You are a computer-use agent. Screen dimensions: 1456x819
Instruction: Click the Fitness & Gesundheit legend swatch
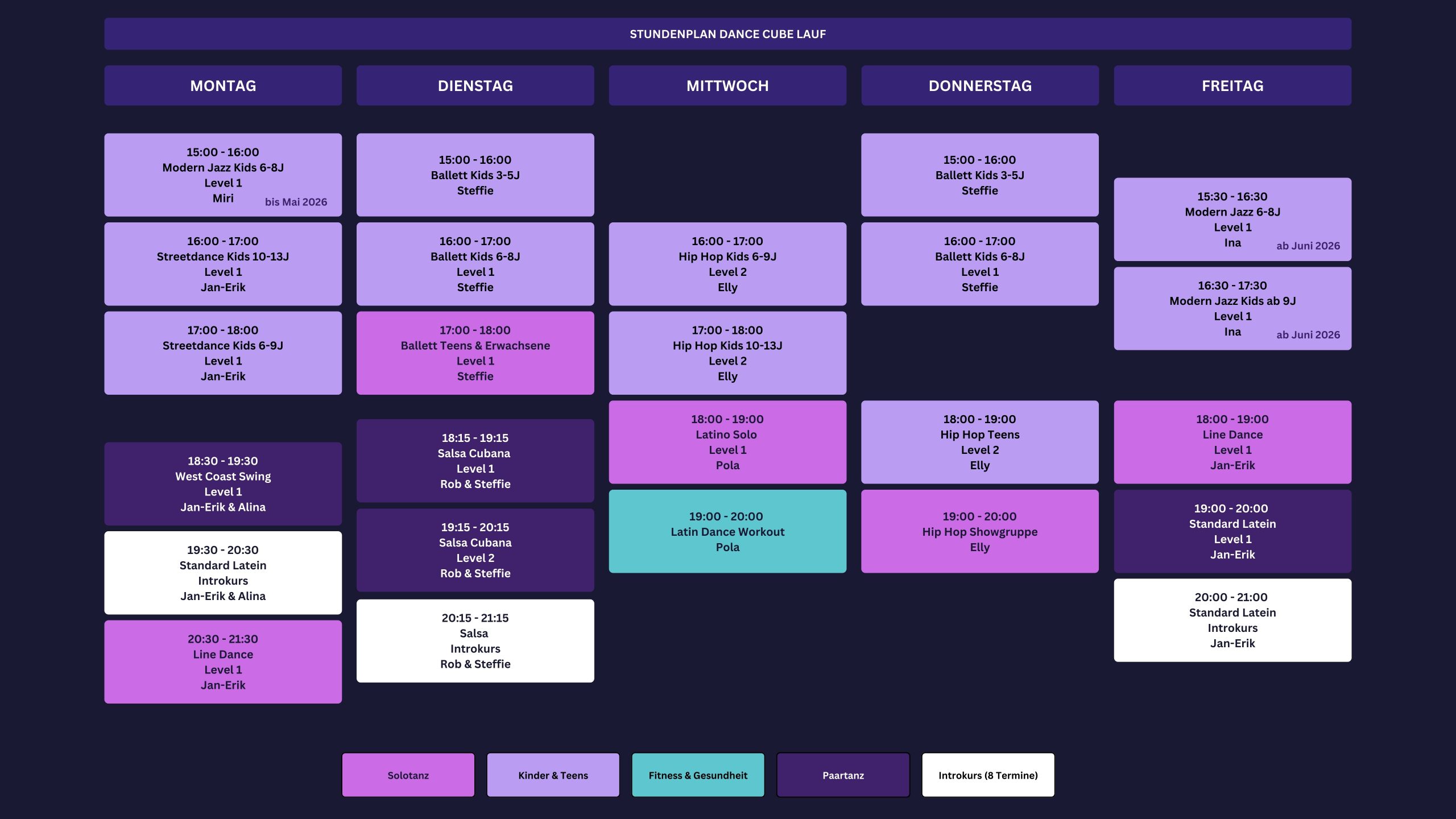698,775
